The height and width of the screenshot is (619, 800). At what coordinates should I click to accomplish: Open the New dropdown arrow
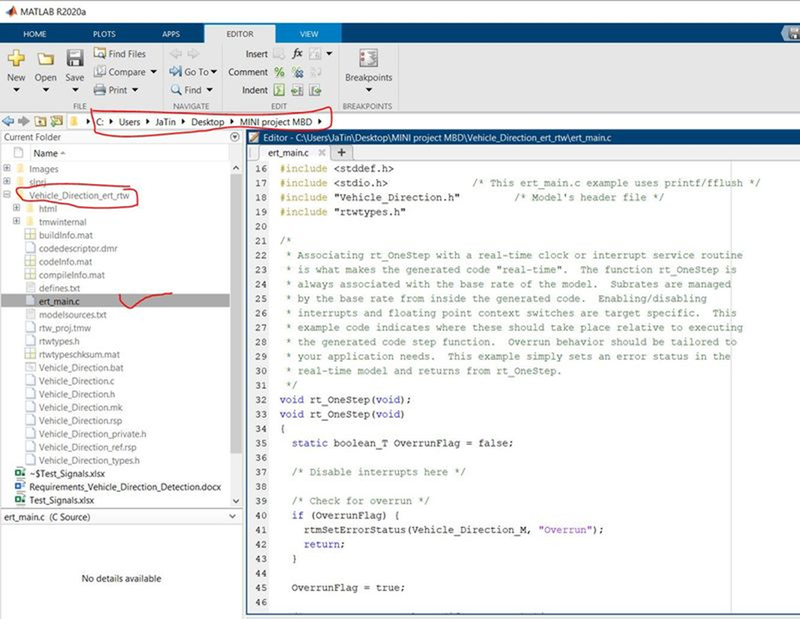[16, 90]
